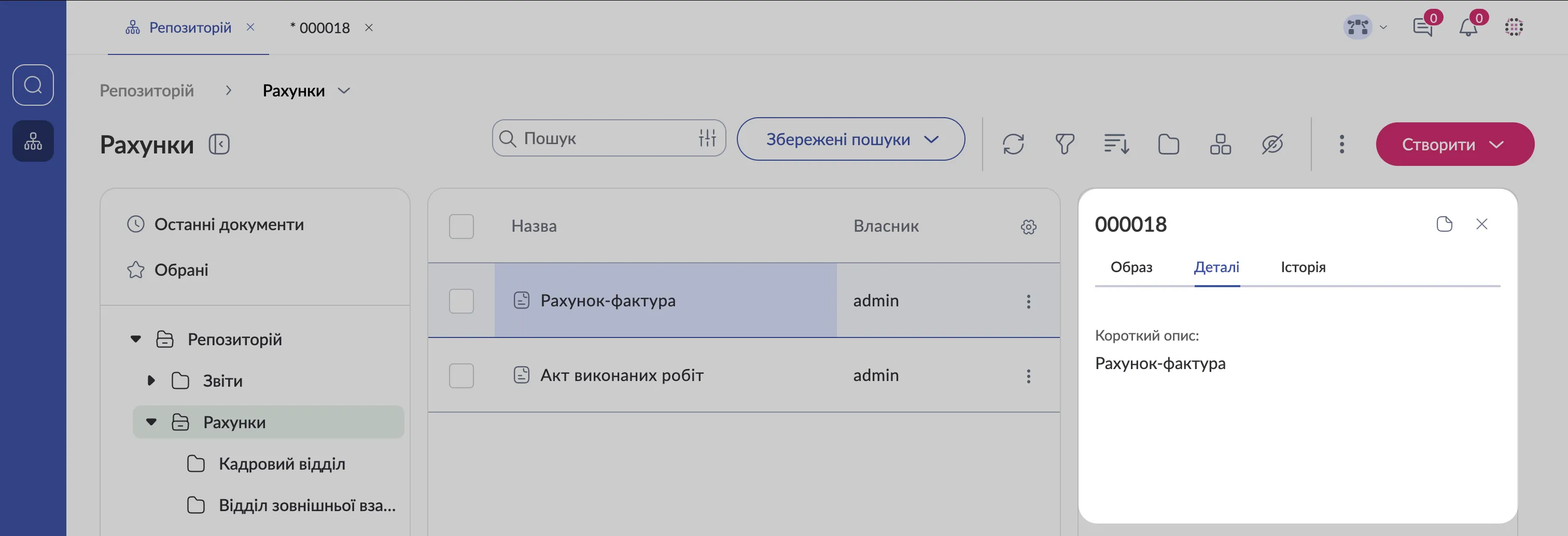This screenshot has height=536, width=1568.
Task: Open the messages chat icon
Action: (1422, 27)
